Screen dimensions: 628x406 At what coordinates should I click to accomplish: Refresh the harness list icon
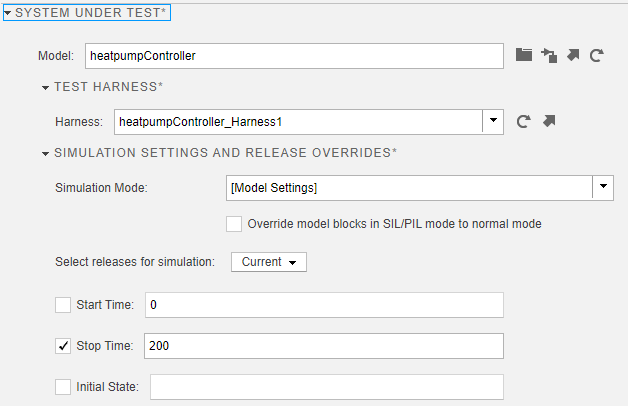pyautogui.click(x=523, y=122)
